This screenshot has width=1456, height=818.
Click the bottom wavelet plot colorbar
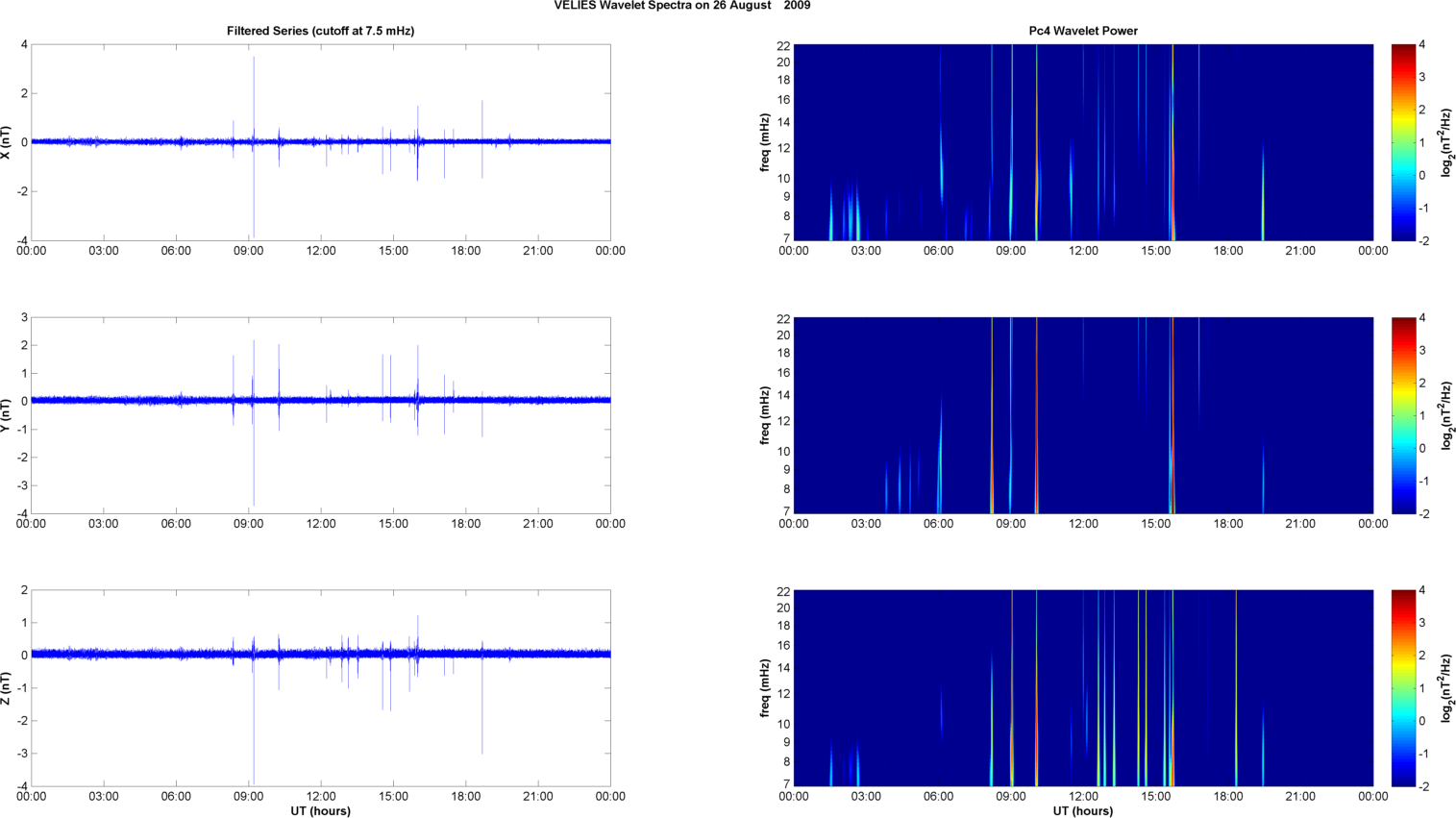coord(1403,688)
